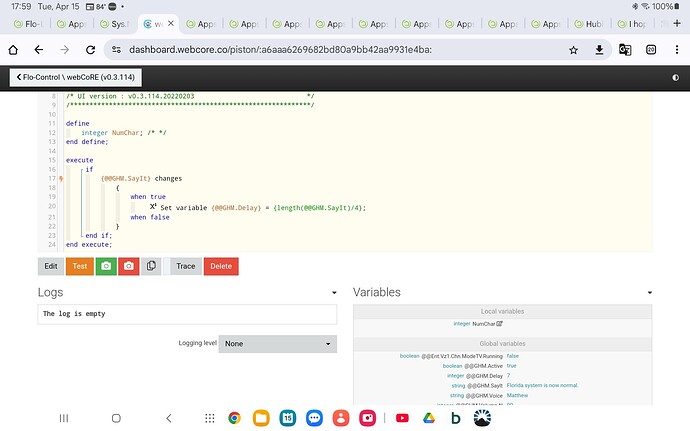Take green snapshot of piston
Screen dimensions: 690x431
click(106, 266)
